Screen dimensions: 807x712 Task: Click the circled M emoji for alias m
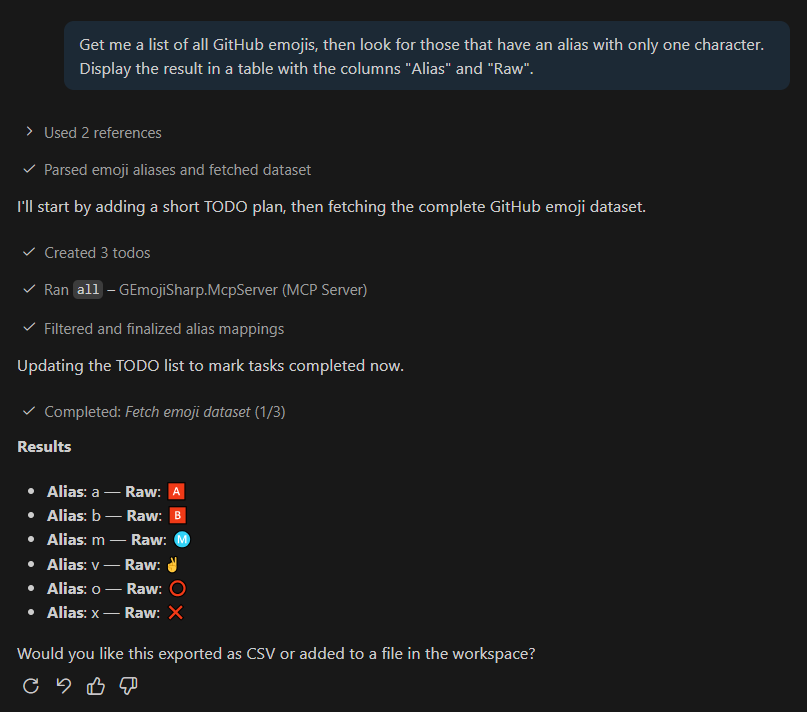pos(182,539)
